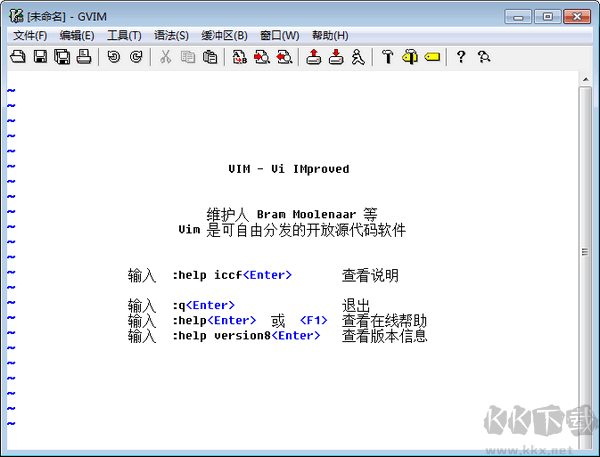Click 'Vim 是可自由分发的开放源代码软件' text
The width and height of the screenshot is (600, 457).
(292, 230)
